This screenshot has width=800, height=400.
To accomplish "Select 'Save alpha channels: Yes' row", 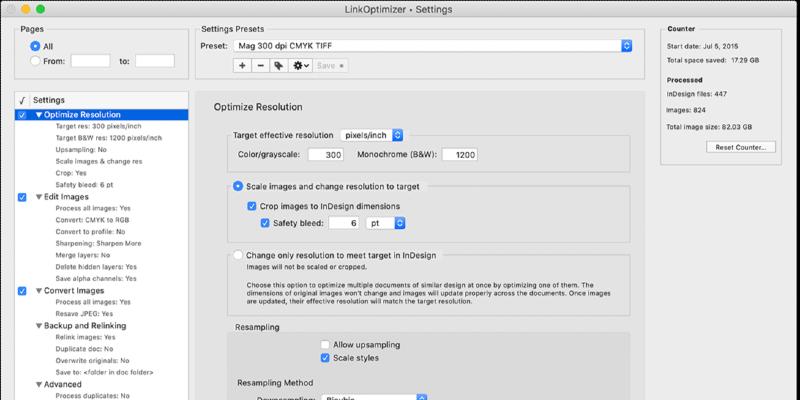I will click(102, 279).
